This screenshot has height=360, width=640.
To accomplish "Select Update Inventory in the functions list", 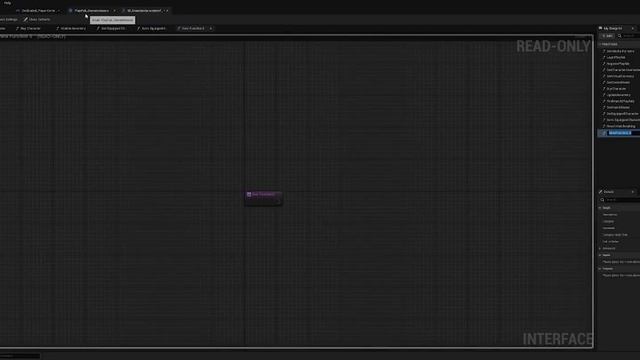I will pos(618,95).
